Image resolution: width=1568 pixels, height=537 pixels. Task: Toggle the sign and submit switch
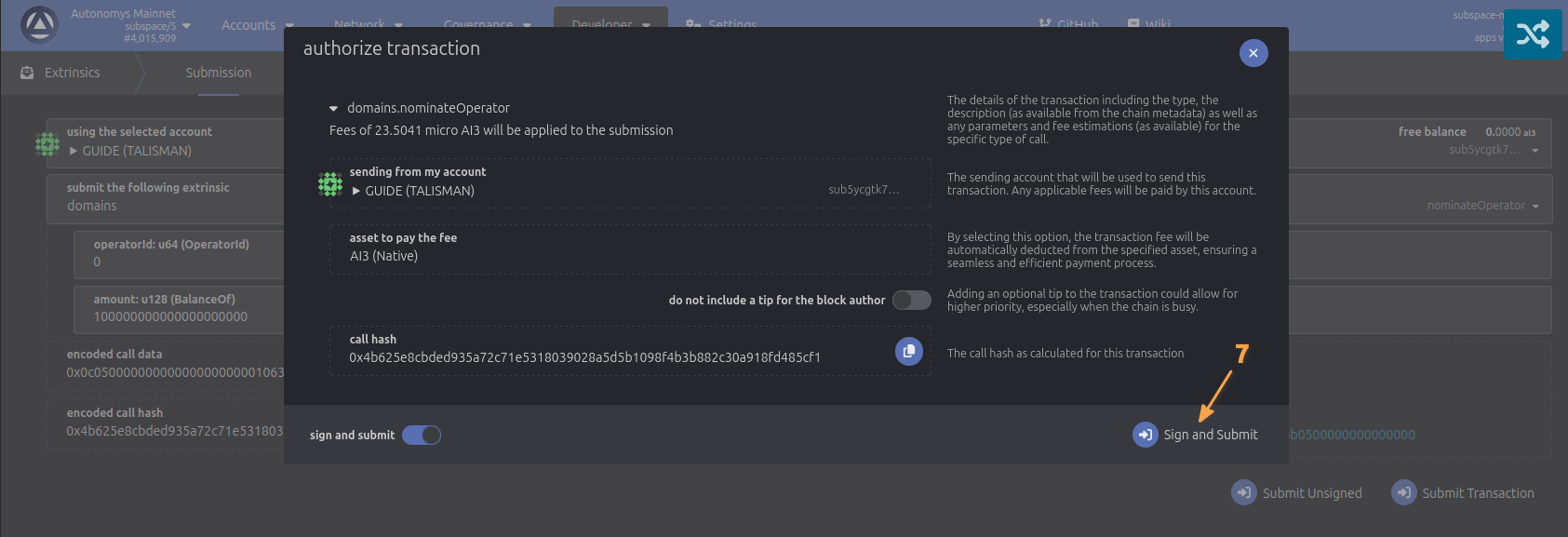(x=422, y=435)
